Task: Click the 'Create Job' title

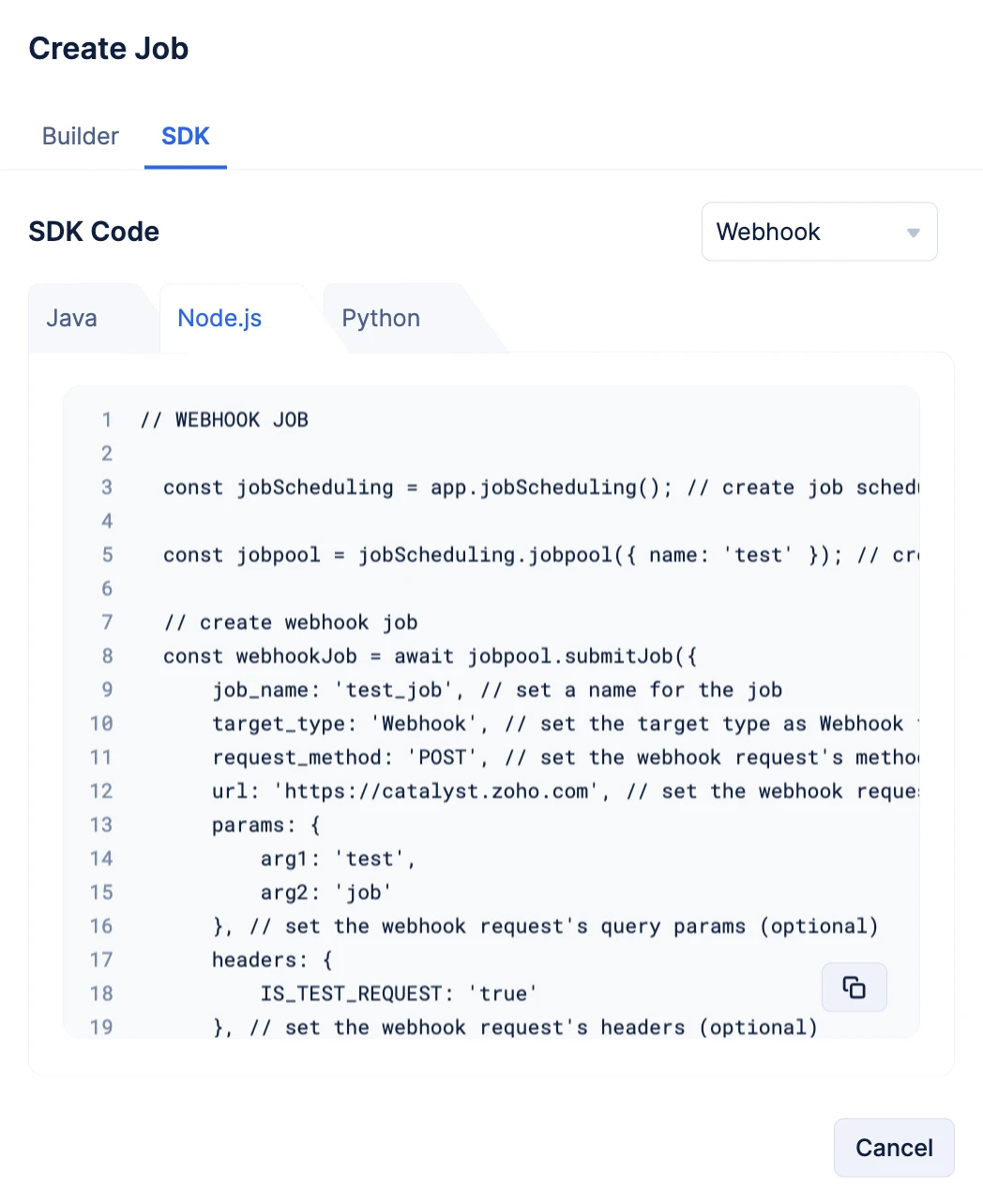Action: coord(109,49)
